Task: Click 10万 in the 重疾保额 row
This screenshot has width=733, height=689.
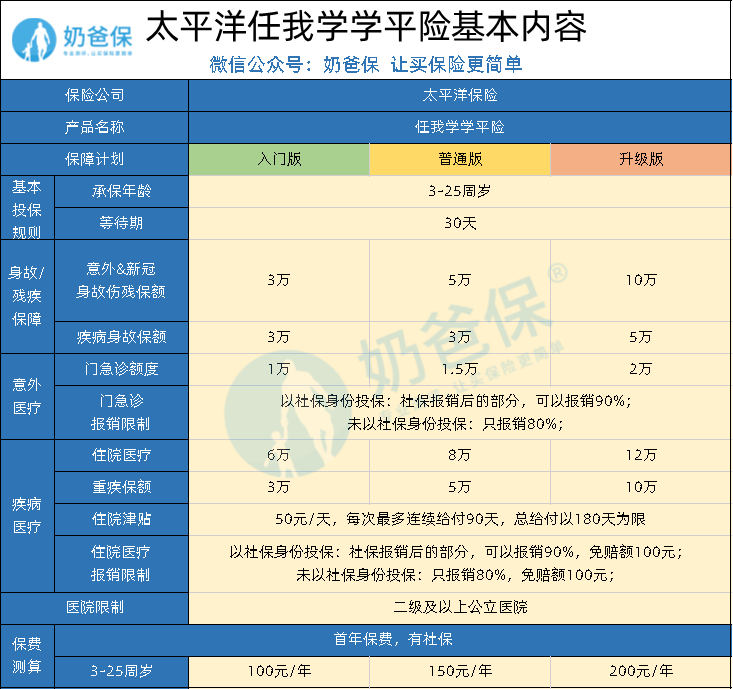Action: click(x=640, y=488)
